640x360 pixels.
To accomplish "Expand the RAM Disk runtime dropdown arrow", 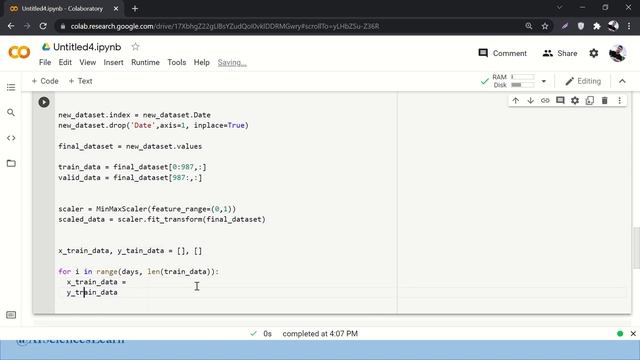I will pos(544,81).
